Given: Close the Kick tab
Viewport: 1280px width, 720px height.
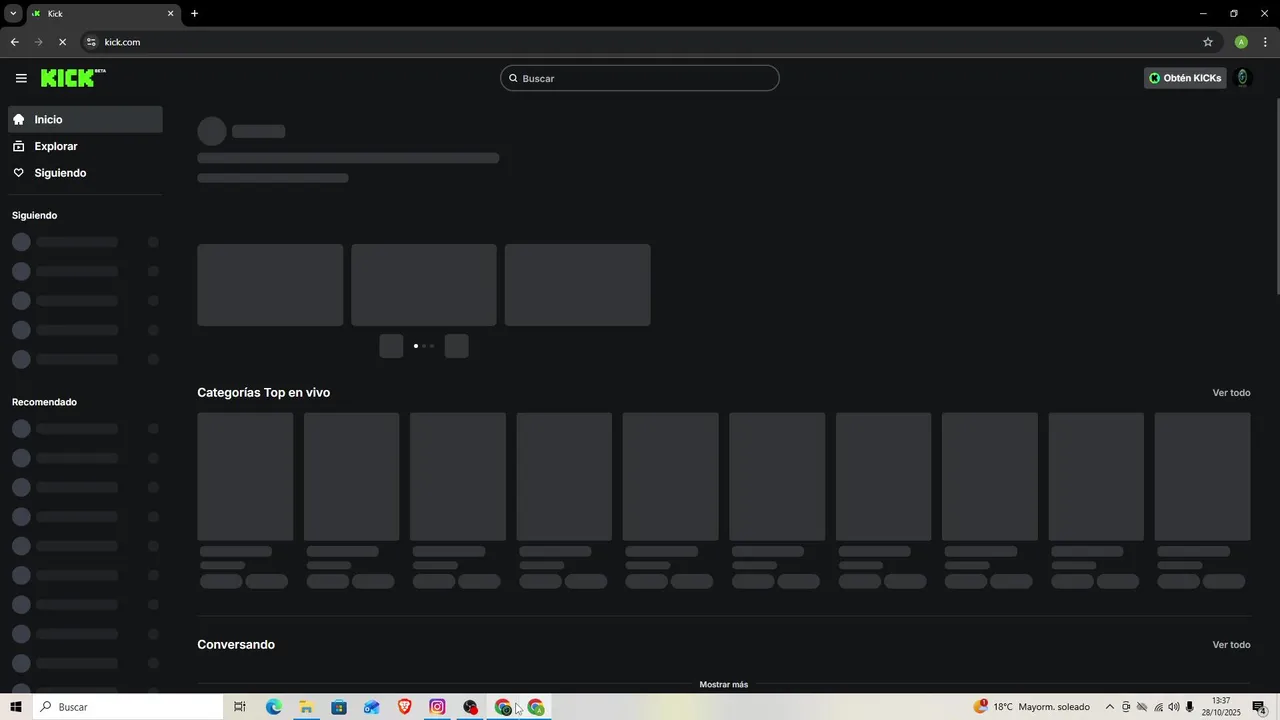Looking at the screenshot, I should (170, 14).
